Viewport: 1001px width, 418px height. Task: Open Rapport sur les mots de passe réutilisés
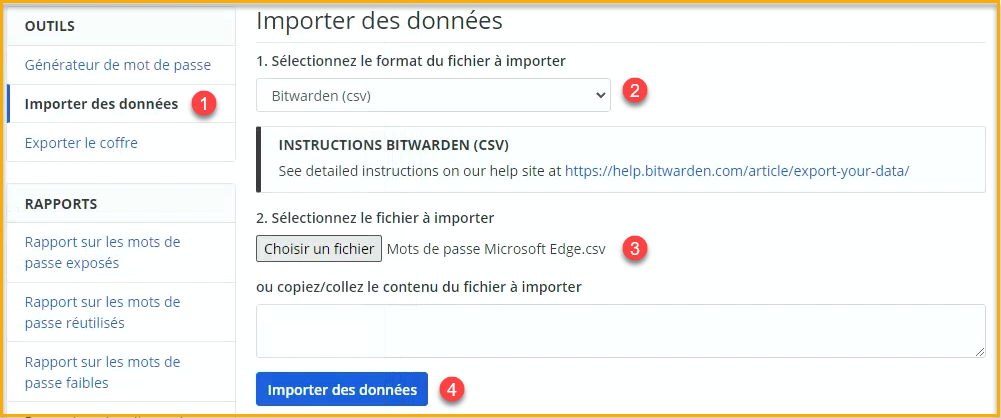click(x=102, y=313)
